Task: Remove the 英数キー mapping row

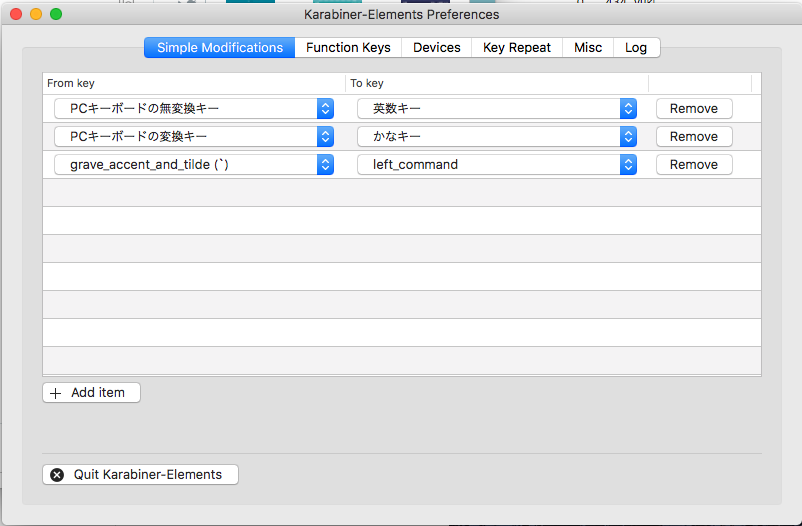Action: 694,108
